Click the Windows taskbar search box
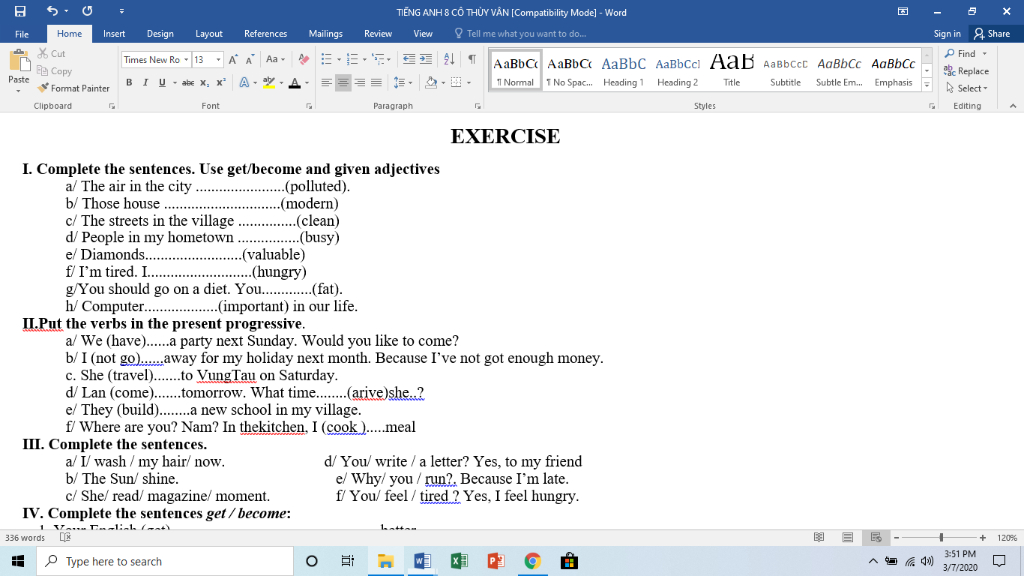The image size is (1024, 576). (165, 561)
